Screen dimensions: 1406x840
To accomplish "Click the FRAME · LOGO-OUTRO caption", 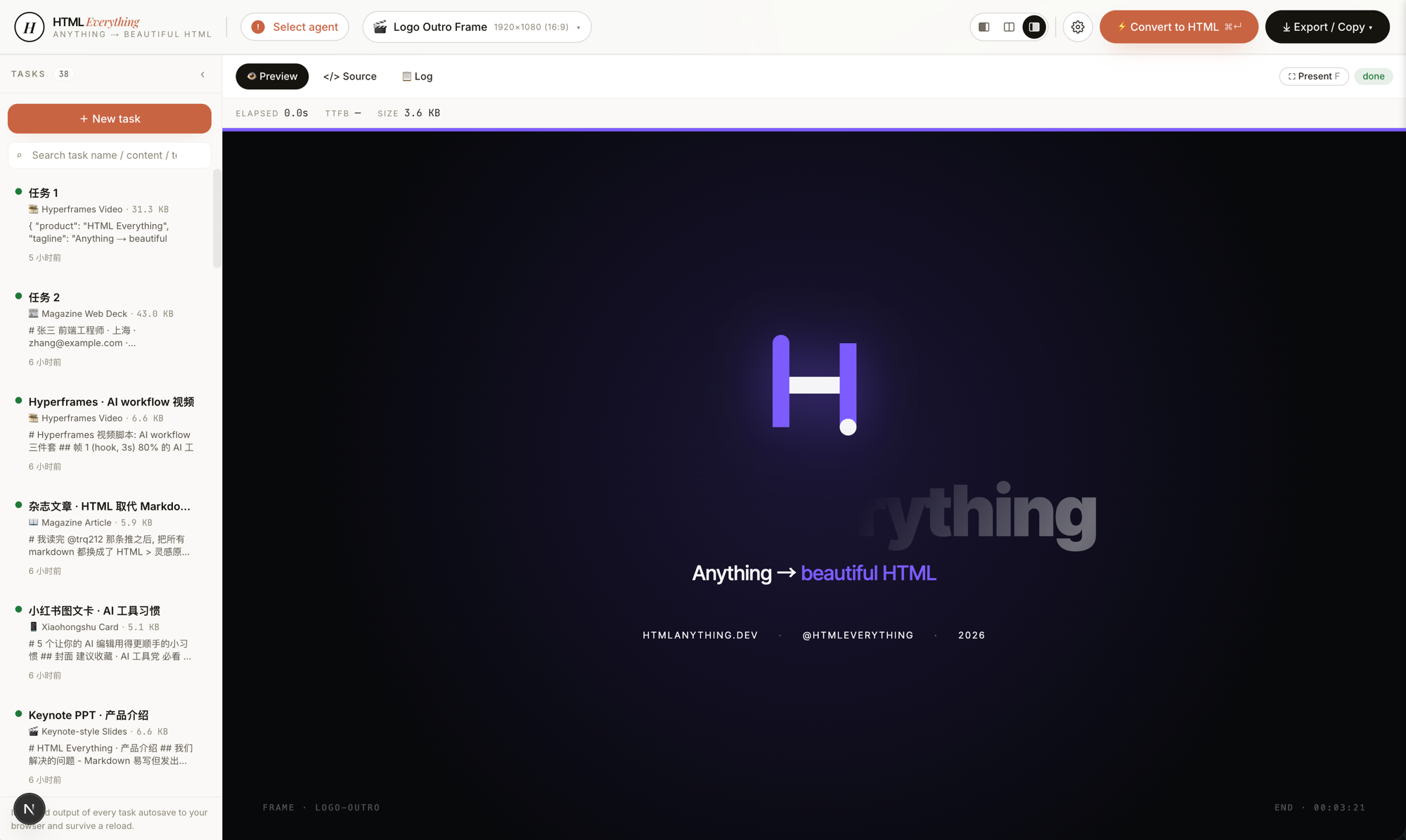I will coord(321,808).
